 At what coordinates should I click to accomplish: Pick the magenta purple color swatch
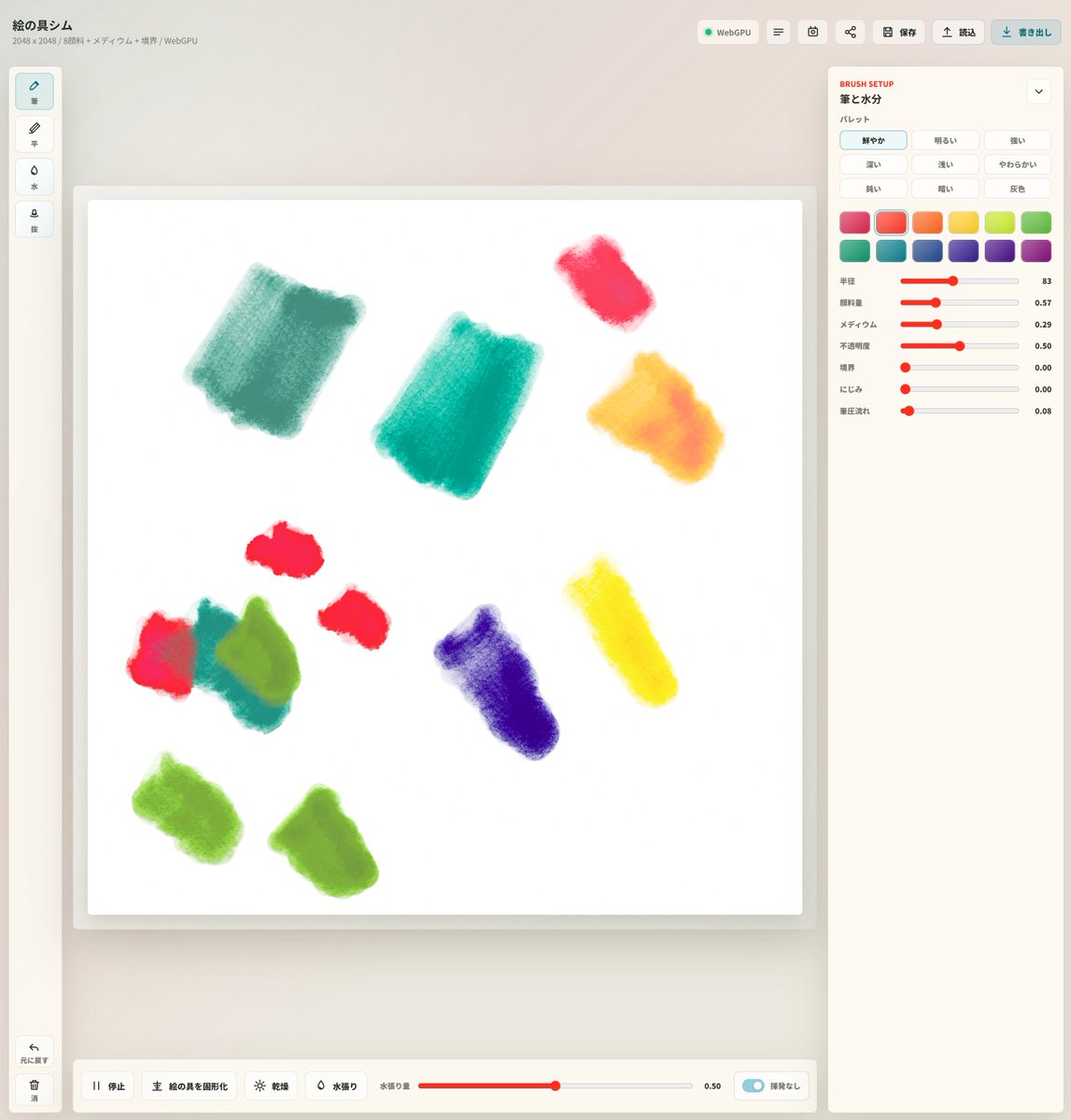click(1036, 250)
